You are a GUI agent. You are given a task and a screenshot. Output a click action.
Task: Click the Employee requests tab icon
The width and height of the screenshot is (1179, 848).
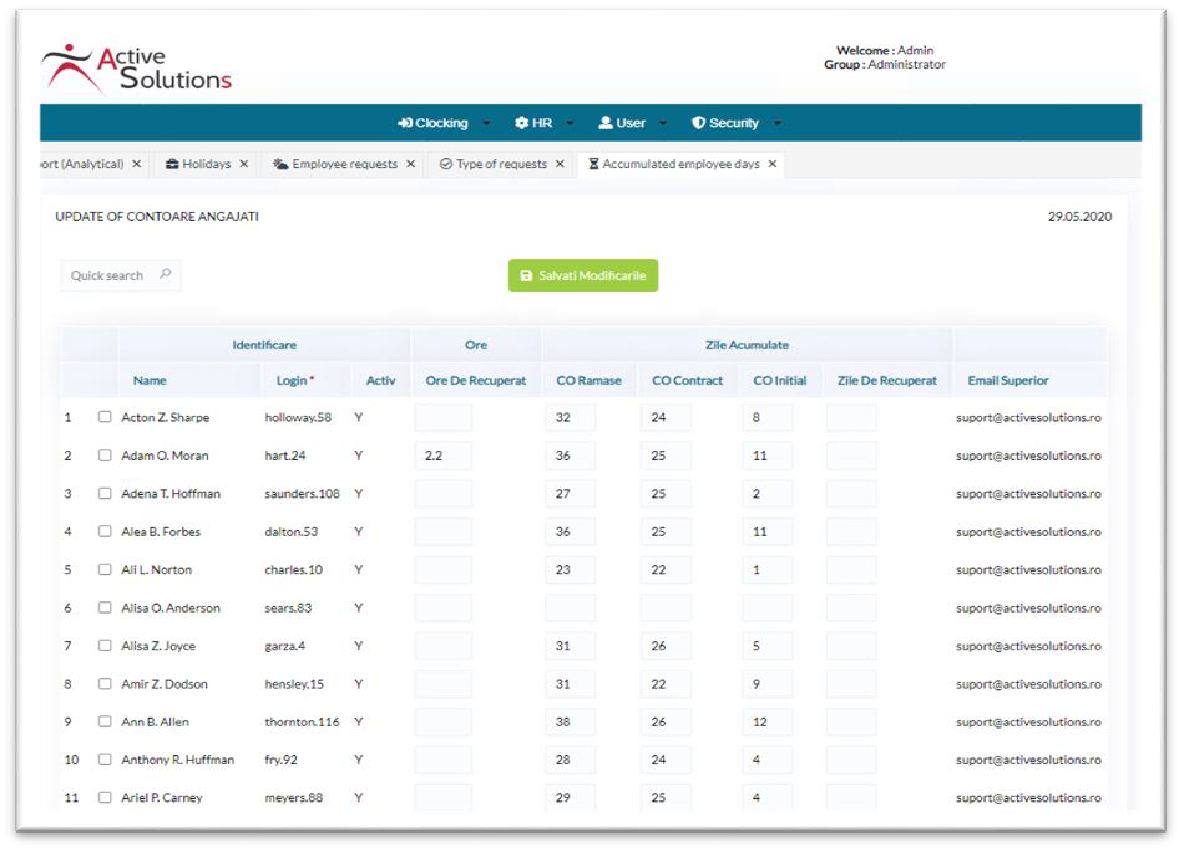pos(280,164)
